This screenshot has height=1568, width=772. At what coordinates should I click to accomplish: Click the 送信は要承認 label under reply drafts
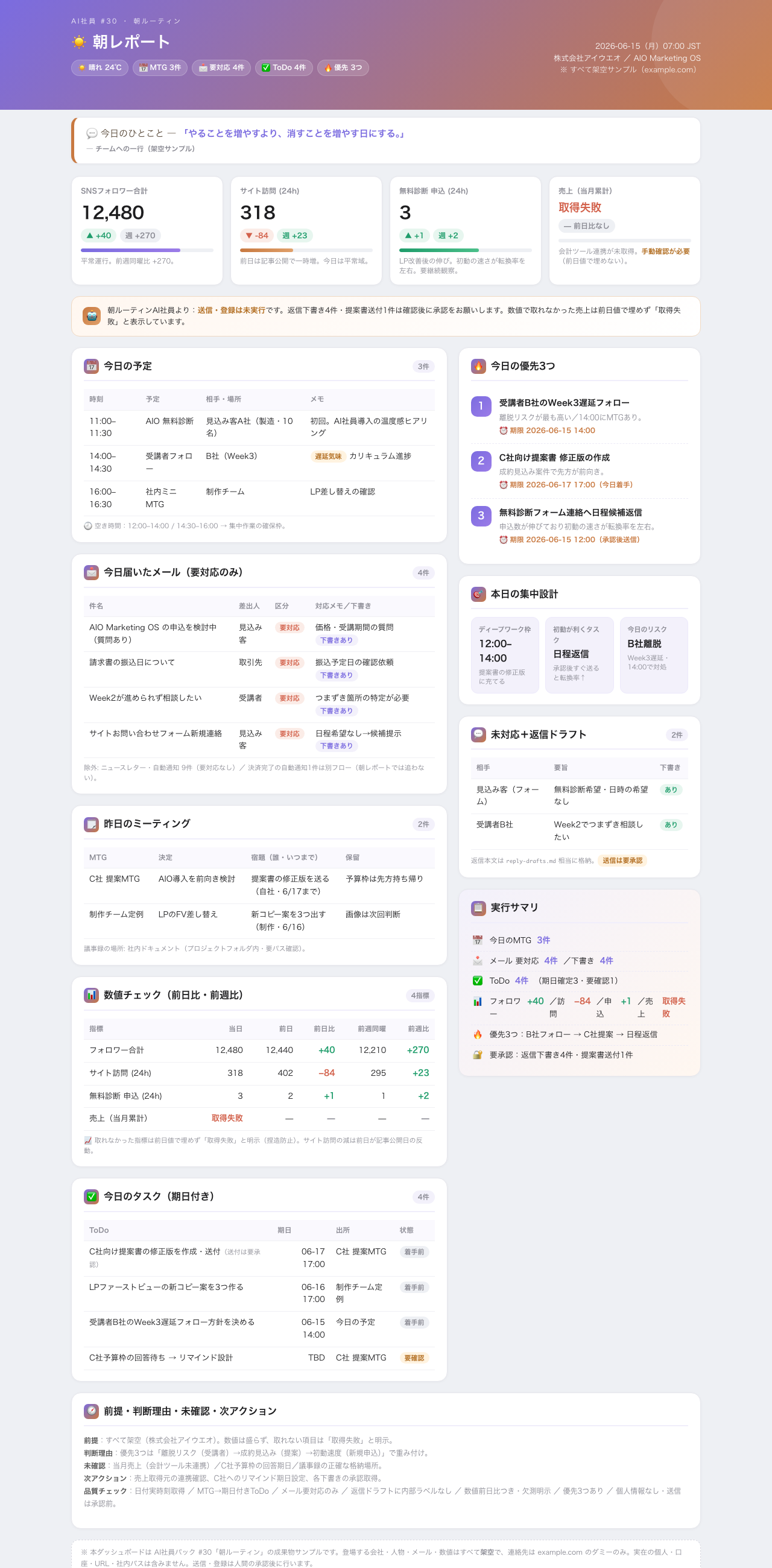pos(622,861)
